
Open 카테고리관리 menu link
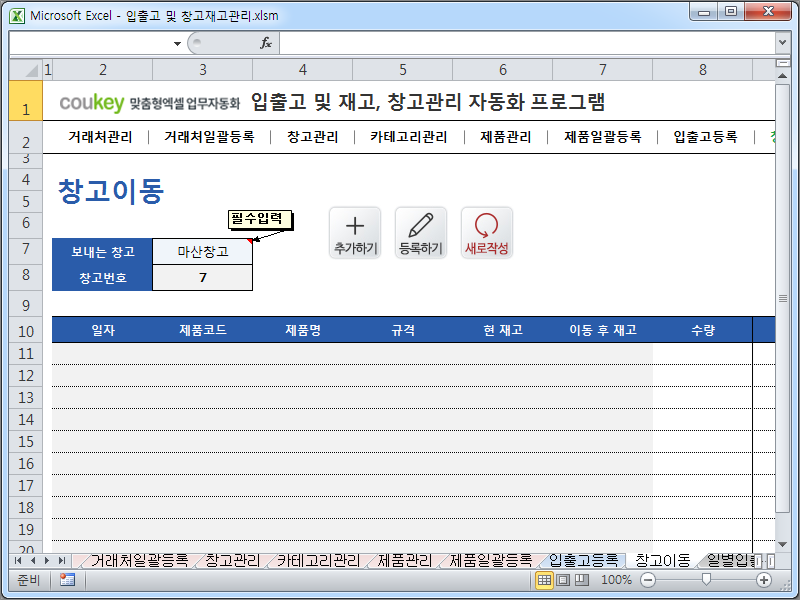(409, 137)
